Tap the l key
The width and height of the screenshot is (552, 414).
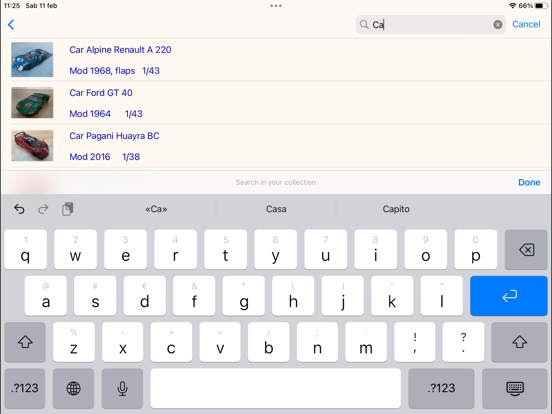coord(441,296)
